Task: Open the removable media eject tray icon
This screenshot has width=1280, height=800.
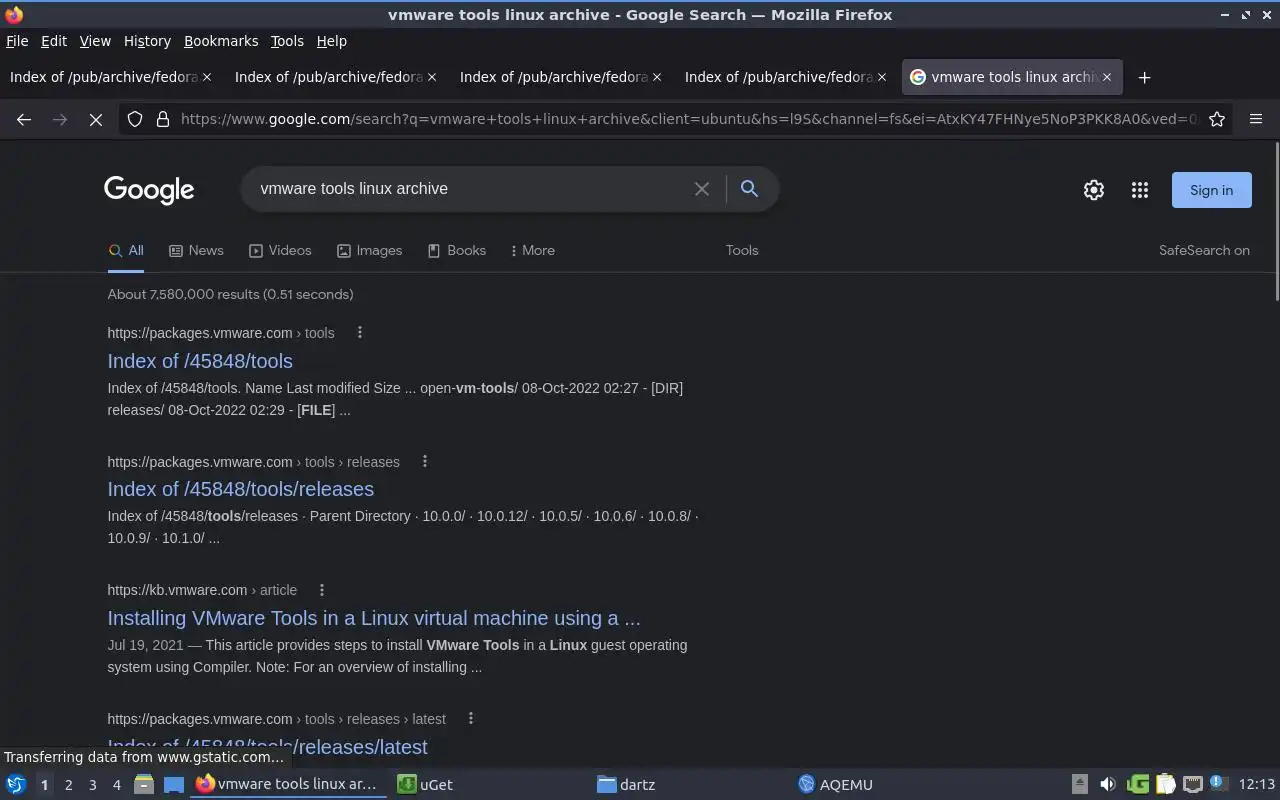Action: coord(1080,784)
